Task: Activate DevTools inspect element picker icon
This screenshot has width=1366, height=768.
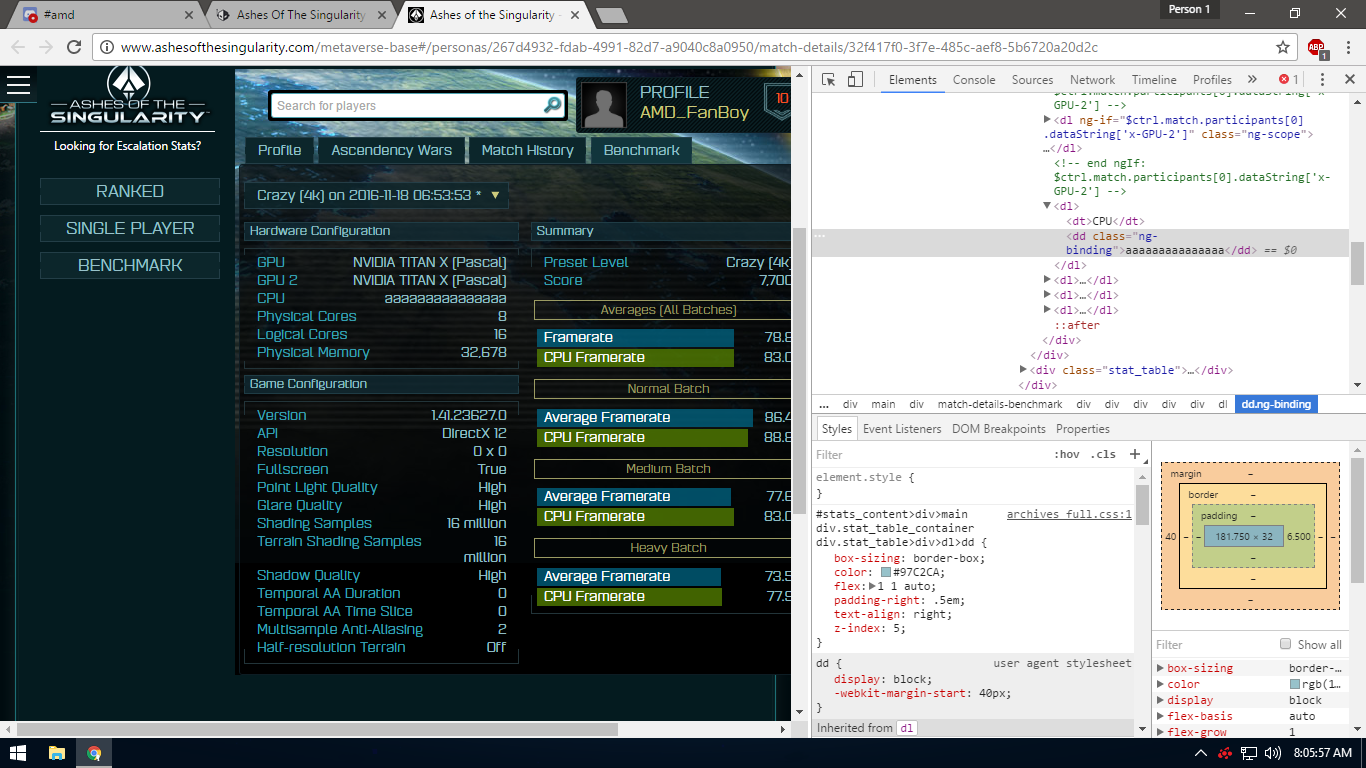Action: (x=829, y=80)
